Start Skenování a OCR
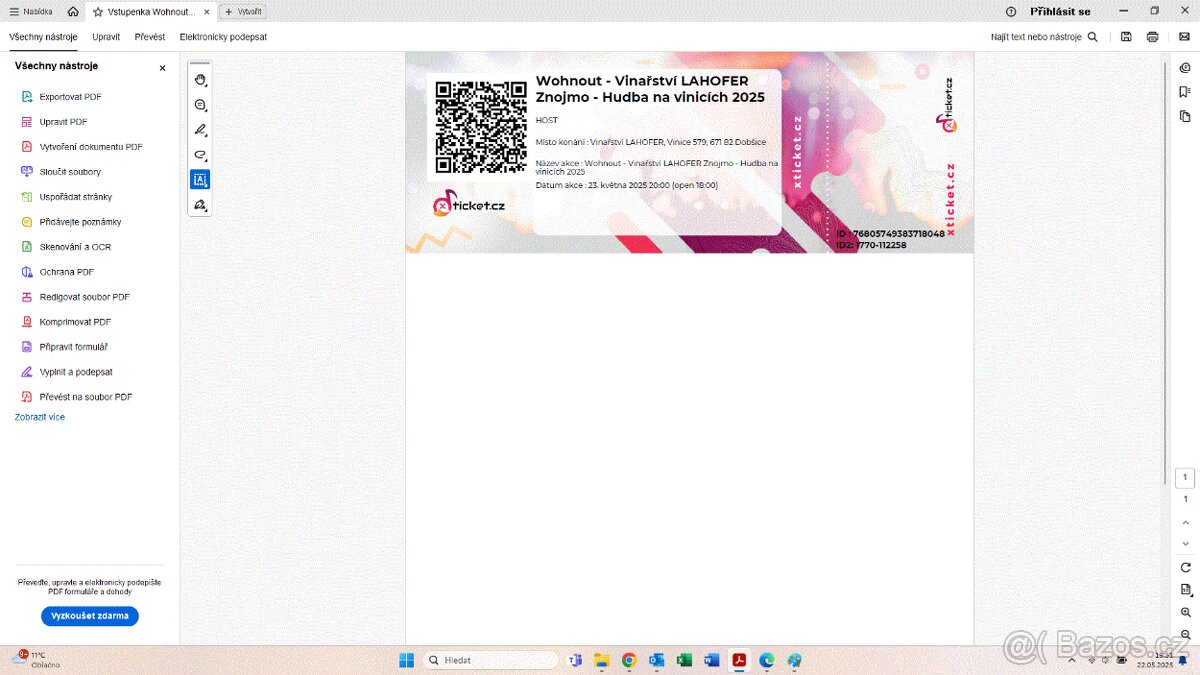 (x=67, y=247)
